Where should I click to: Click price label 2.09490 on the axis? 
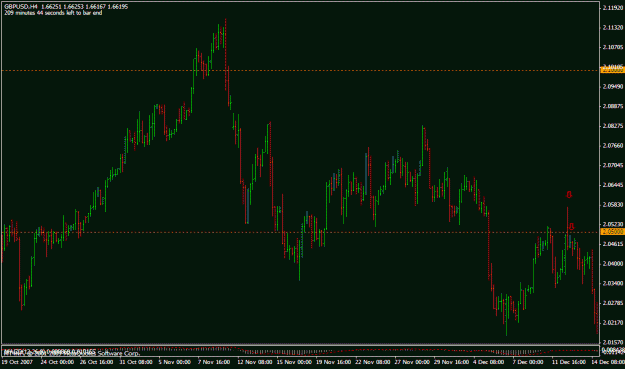click(613, 86)
